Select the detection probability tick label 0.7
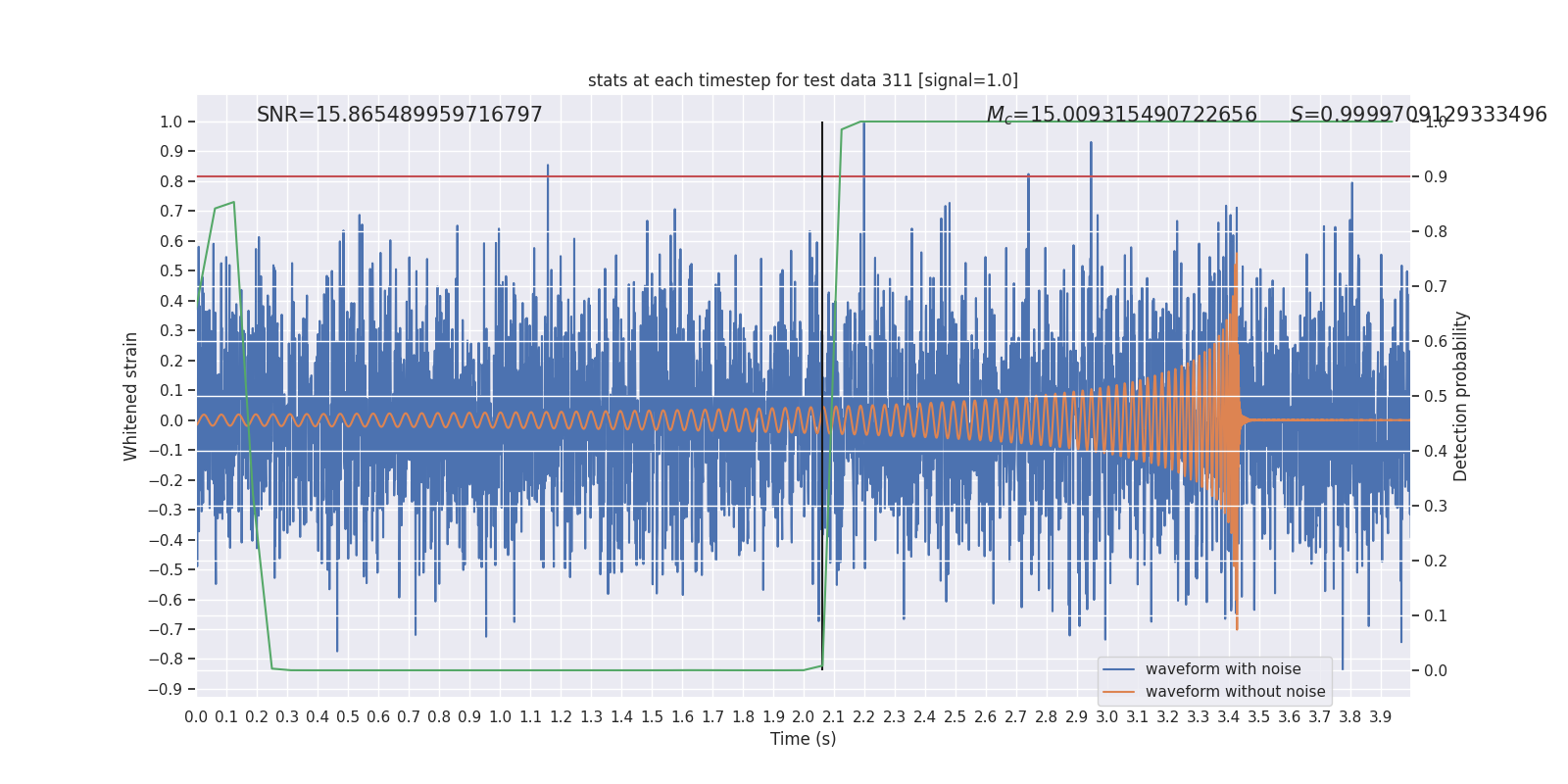The image size is (1568, 784). click(x=1436, y=286)
